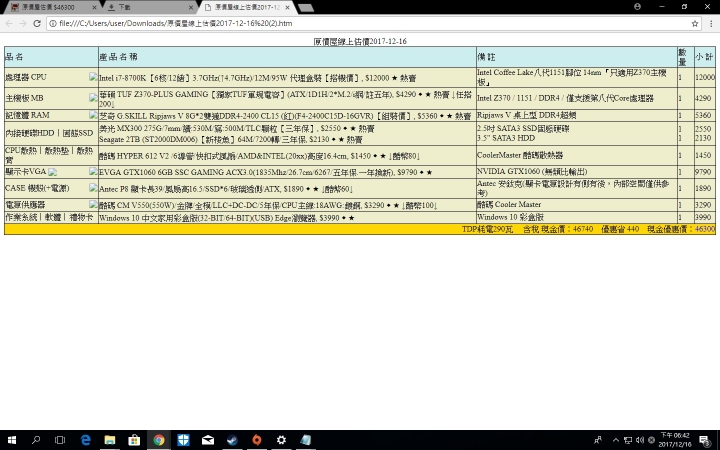Open Settings gear from taskbar
Screen dimensions: 720x450
281,440
